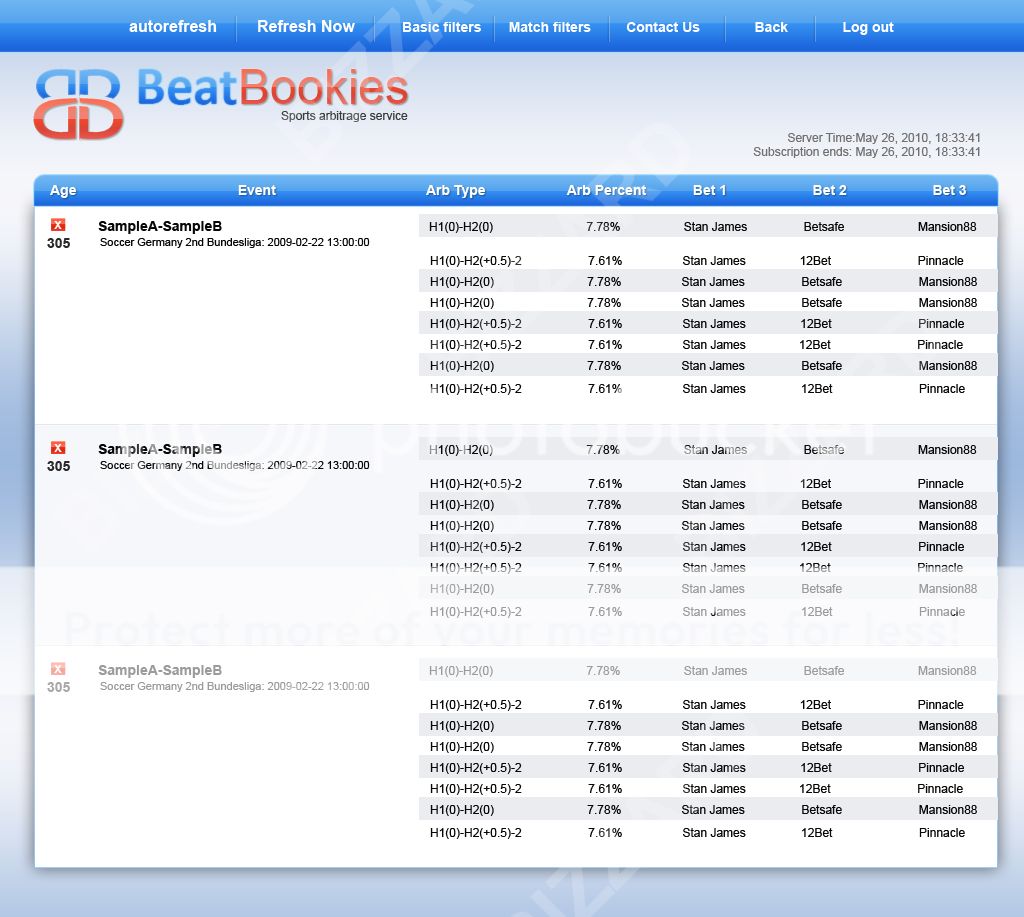Viewport: 1024px width, 917px height.
Task: Click the Bet 1 column header
Action: (x=709, y=190)
